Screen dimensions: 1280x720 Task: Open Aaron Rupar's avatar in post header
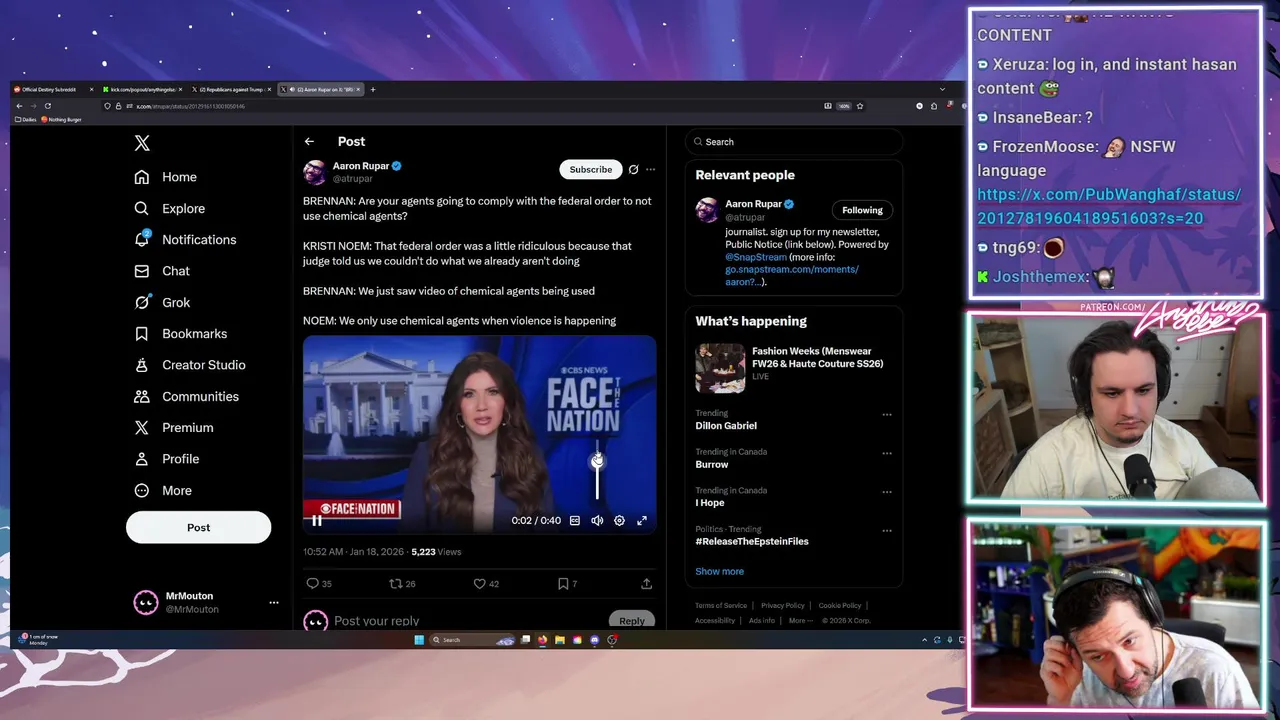point(314,172)
